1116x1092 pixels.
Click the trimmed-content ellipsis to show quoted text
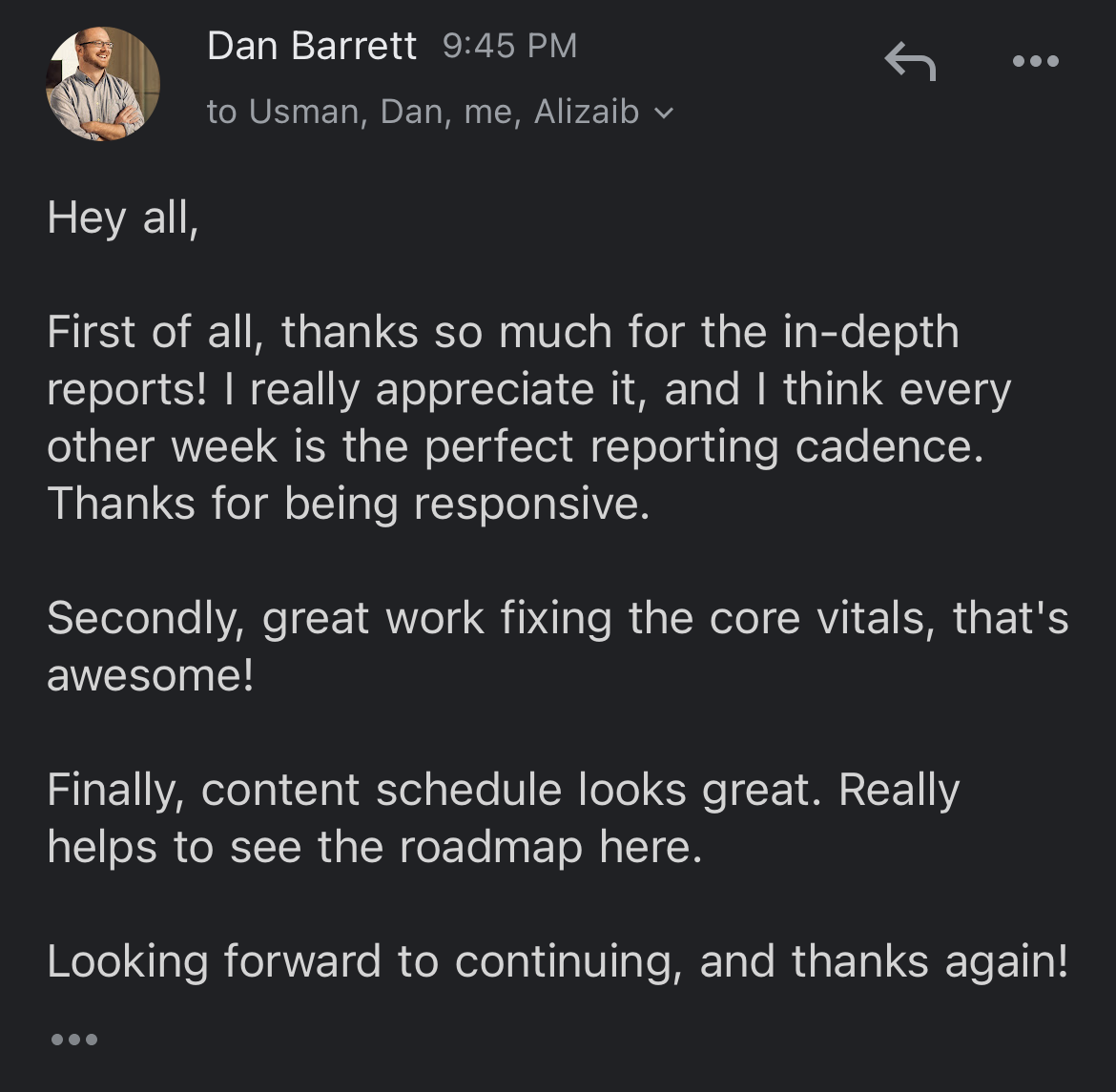[x=74, y=1039]
